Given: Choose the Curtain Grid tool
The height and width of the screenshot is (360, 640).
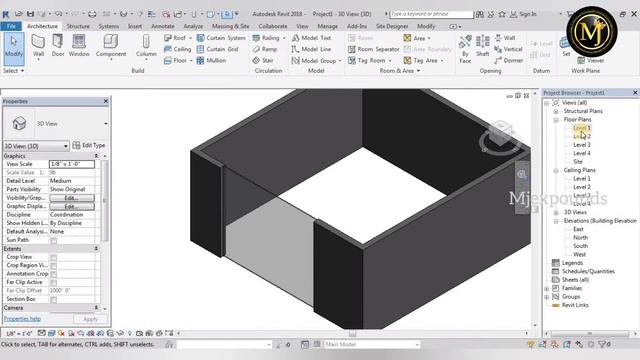Looking at the screenshot, I should pyautogui.click(x=217, y=49).
